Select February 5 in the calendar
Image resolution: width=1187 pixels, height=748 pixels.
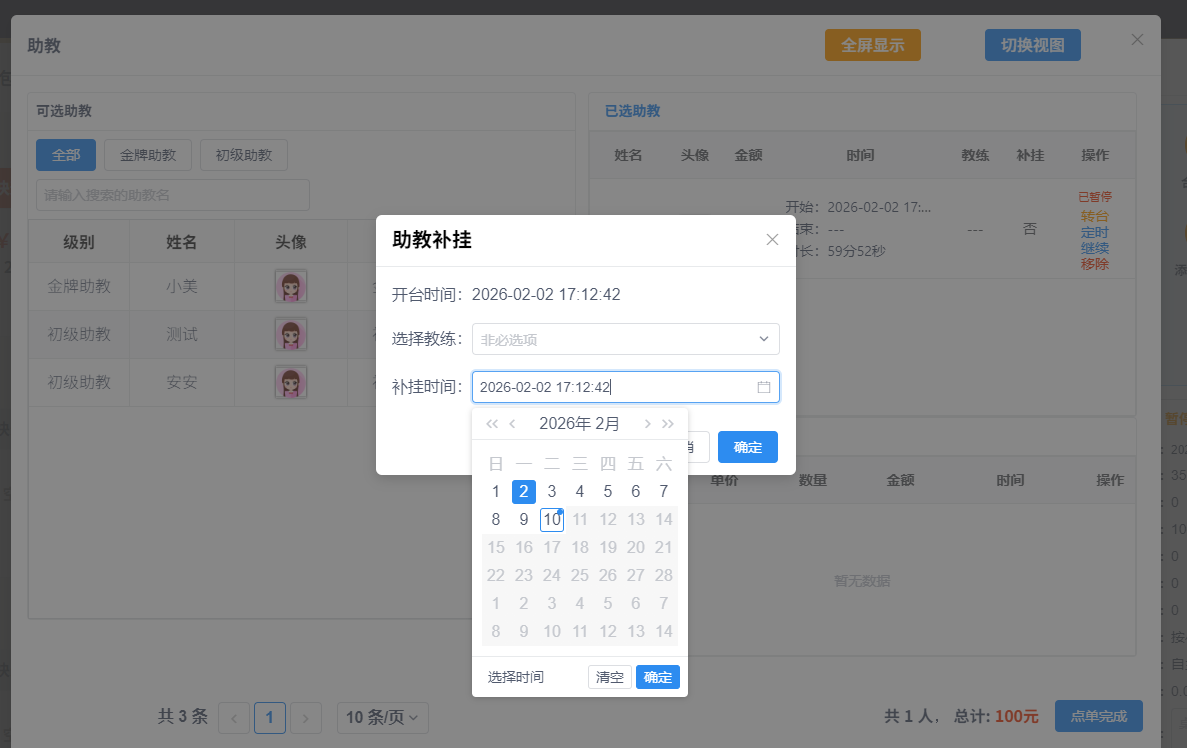pyautogui.click(x=608, y=492)
